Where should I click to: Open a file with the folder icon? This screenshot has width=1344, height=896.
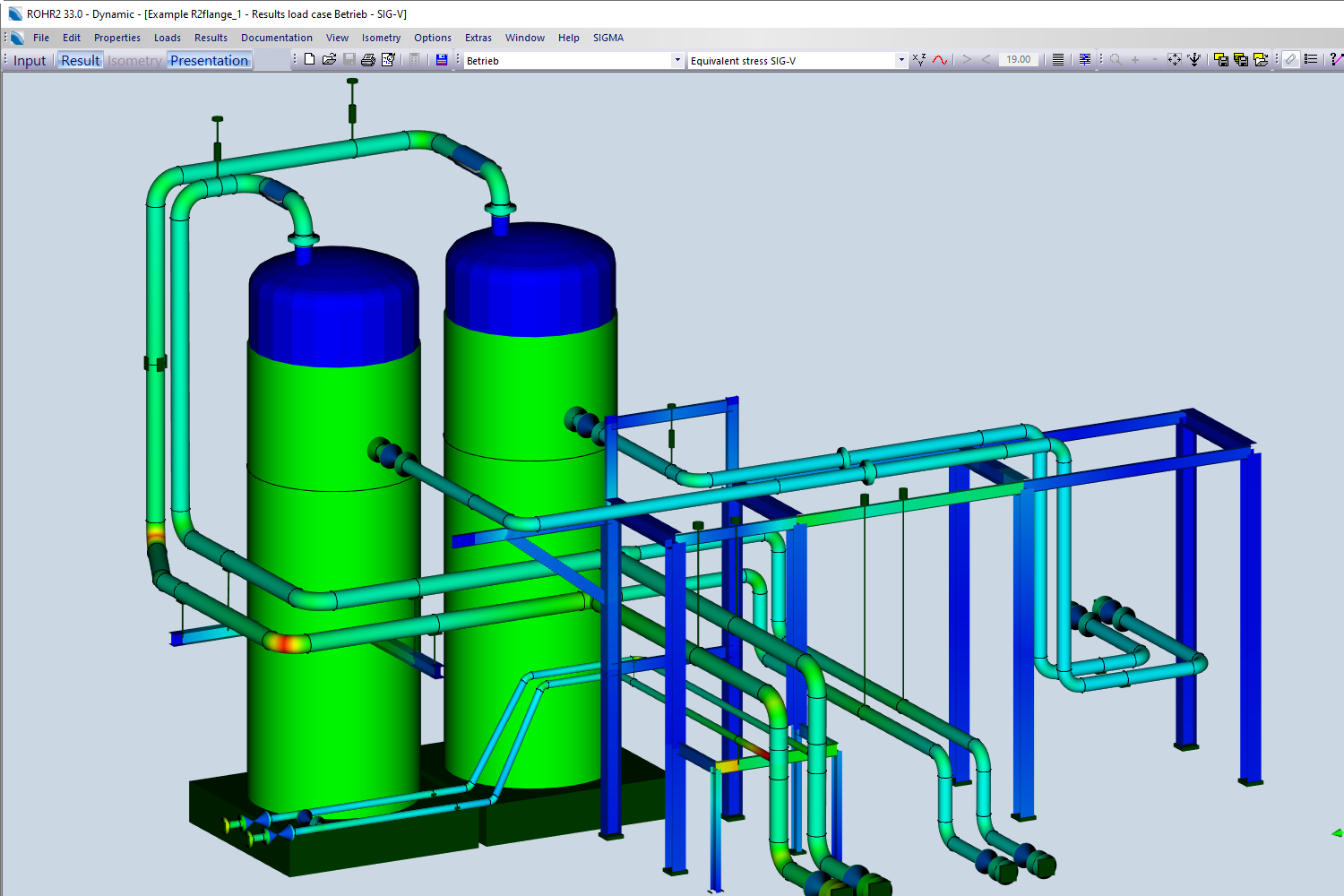point(329,60)
